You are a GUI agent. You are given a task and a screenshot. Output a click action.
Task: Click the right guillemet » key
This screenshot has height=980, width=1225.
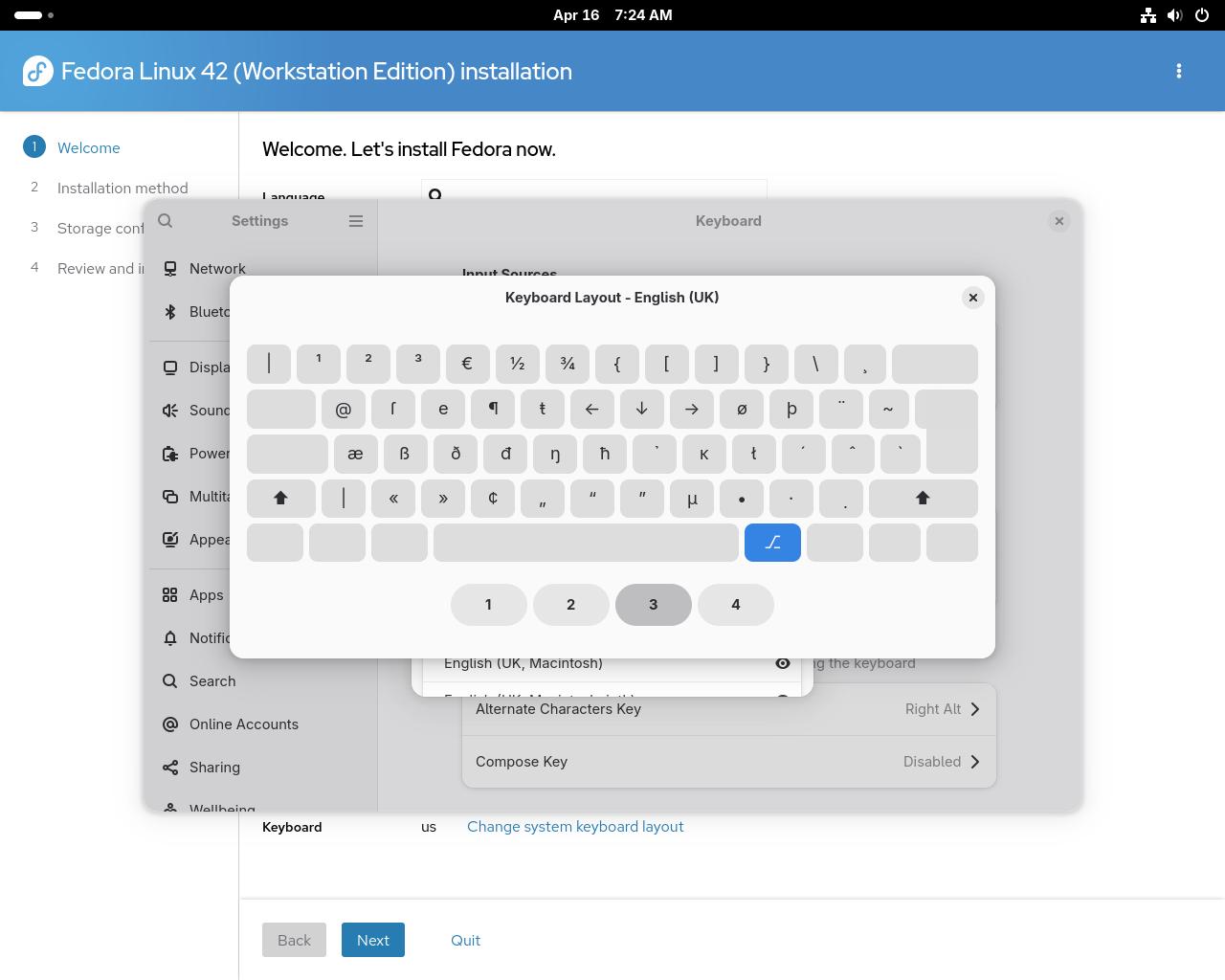[443, 498]
